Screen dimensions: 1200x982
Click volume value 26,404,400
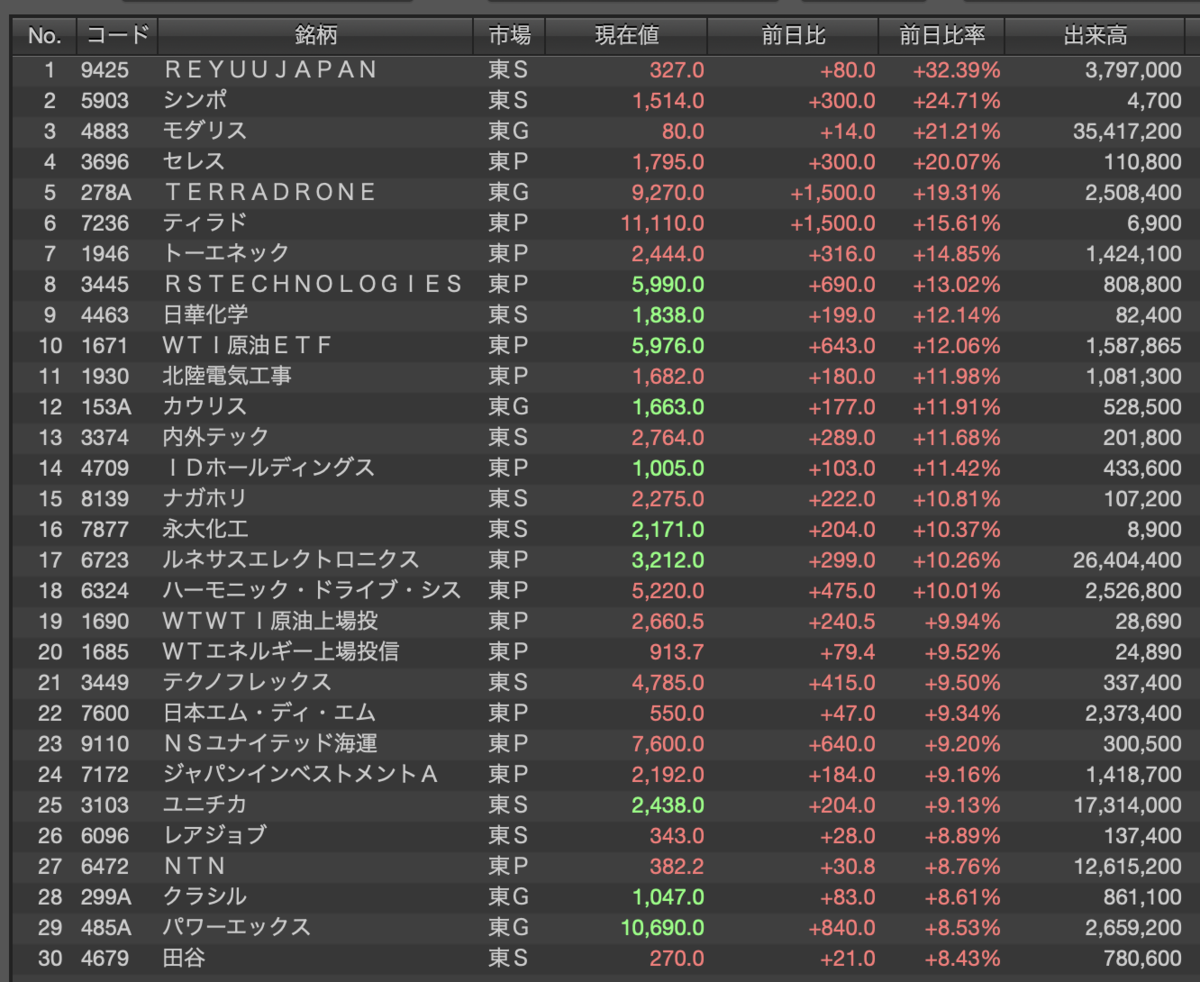click(x=1126, y=560)
